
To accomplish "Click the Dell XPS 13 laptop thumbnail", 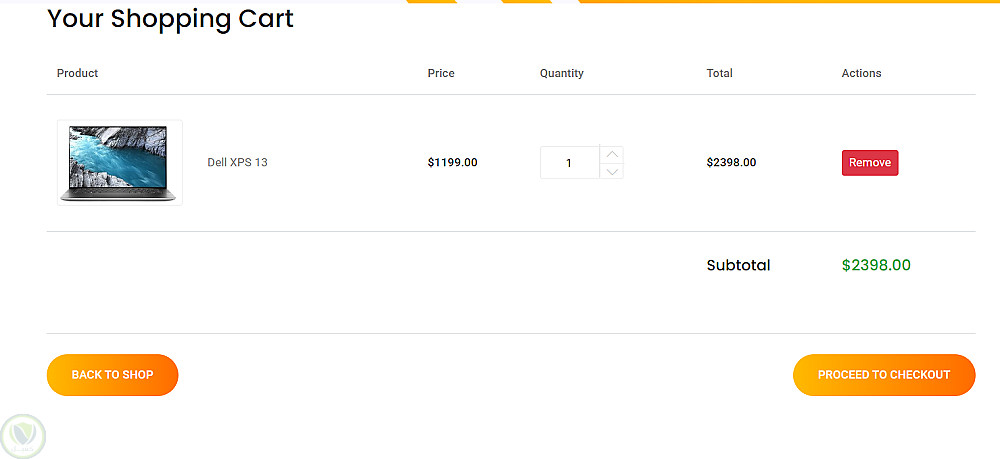I will coord(120,162).
